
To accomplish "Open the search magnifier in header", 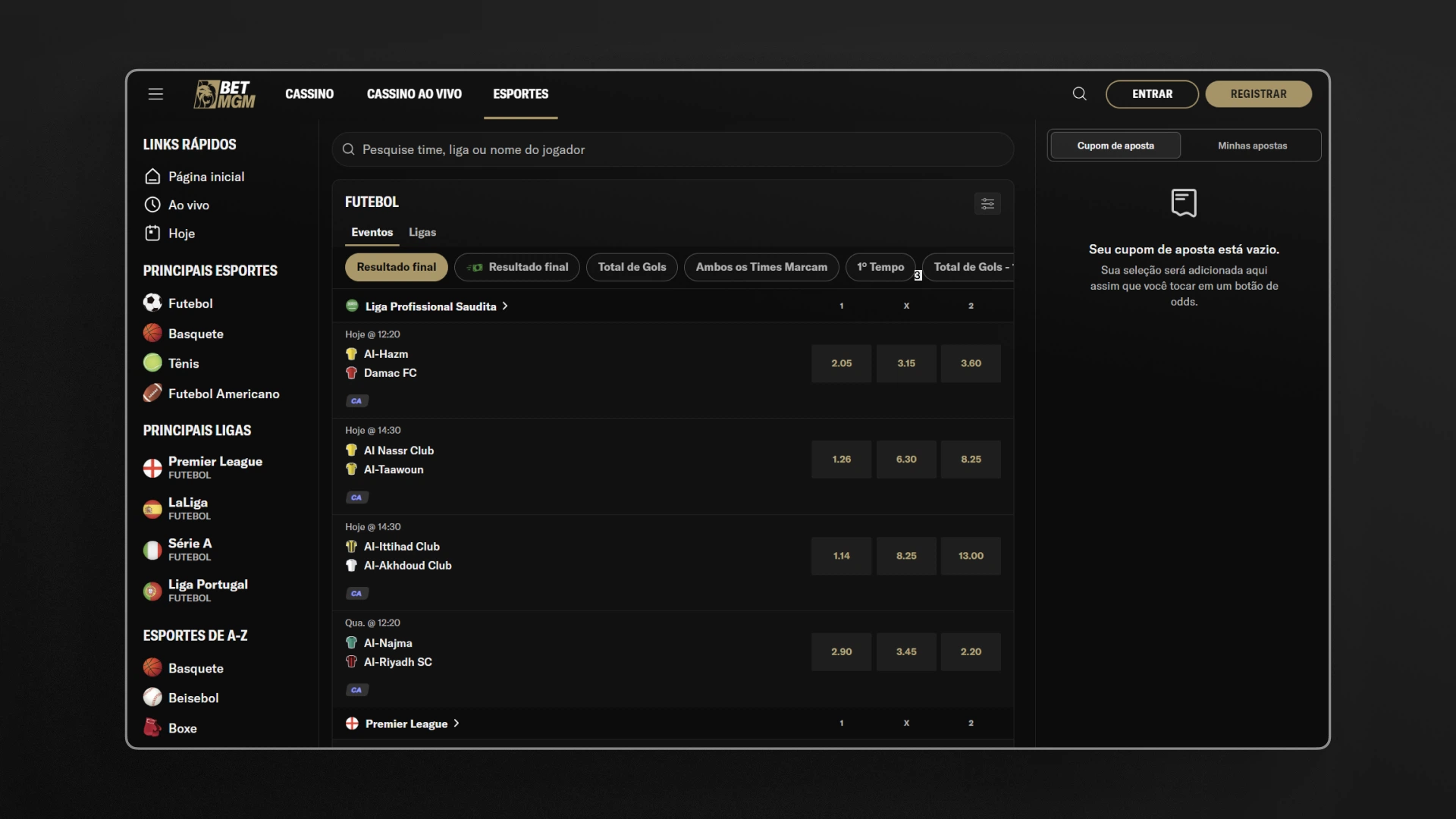I will coord(1079,94).
